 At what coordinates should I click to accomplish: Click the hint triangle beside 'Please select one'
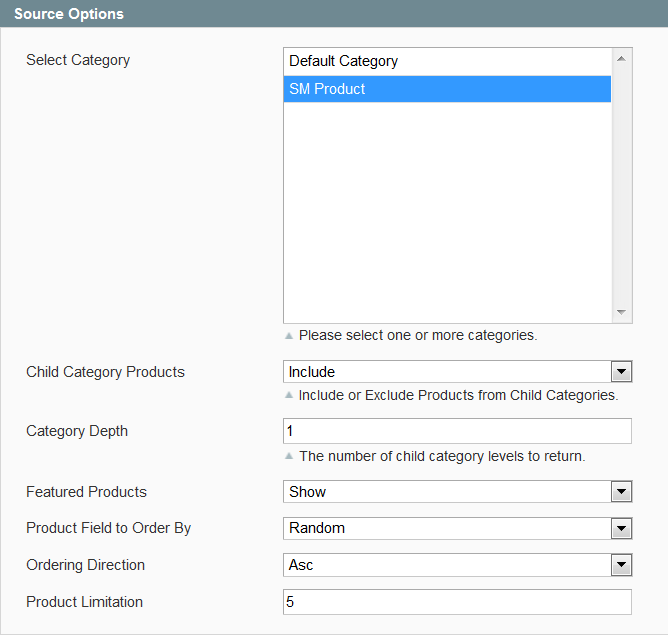click(x=289, y=336)
